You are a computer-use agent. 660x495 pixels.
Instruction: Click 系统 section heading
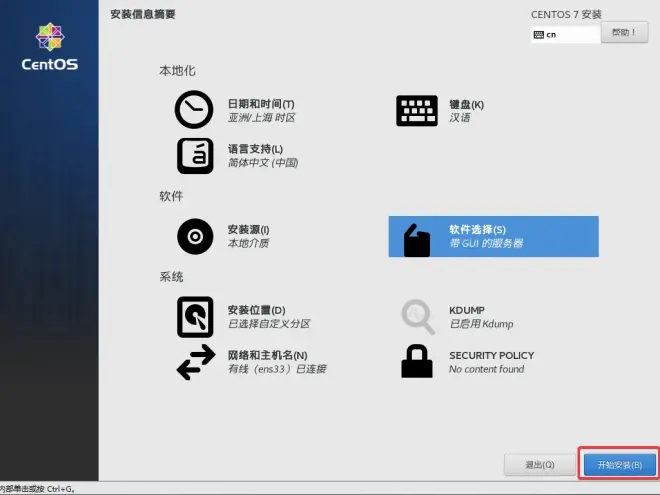point(171,277)
